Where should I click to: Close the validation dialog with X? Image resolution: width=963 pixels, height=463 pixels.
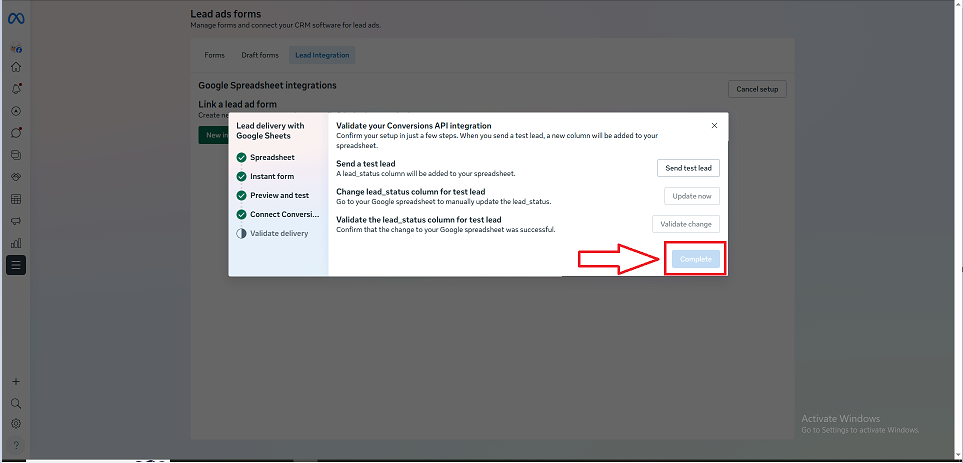pyautogui.click(x=714, y=126)
